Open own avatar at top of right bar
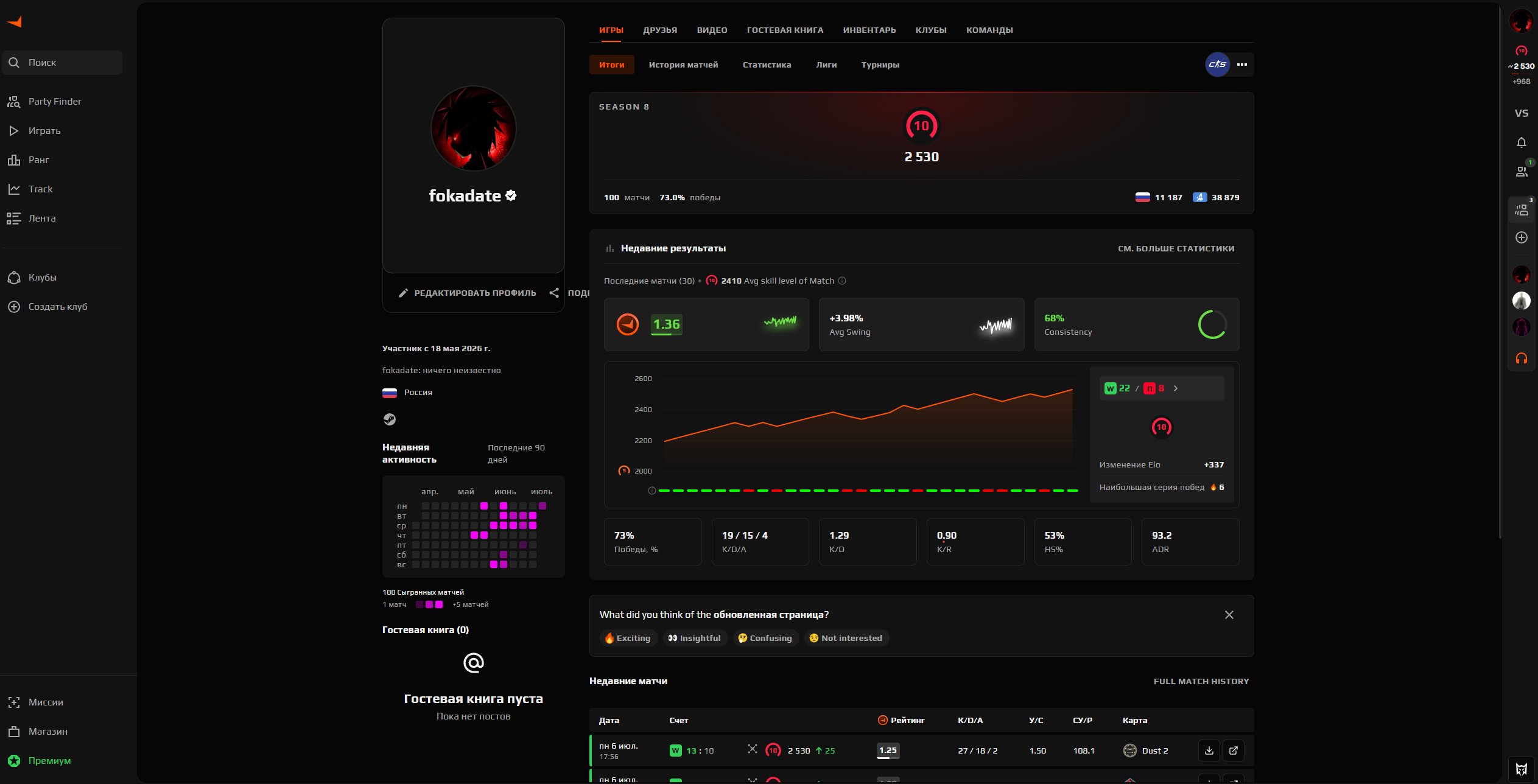1538x784 pixels. click(1521, 21)
